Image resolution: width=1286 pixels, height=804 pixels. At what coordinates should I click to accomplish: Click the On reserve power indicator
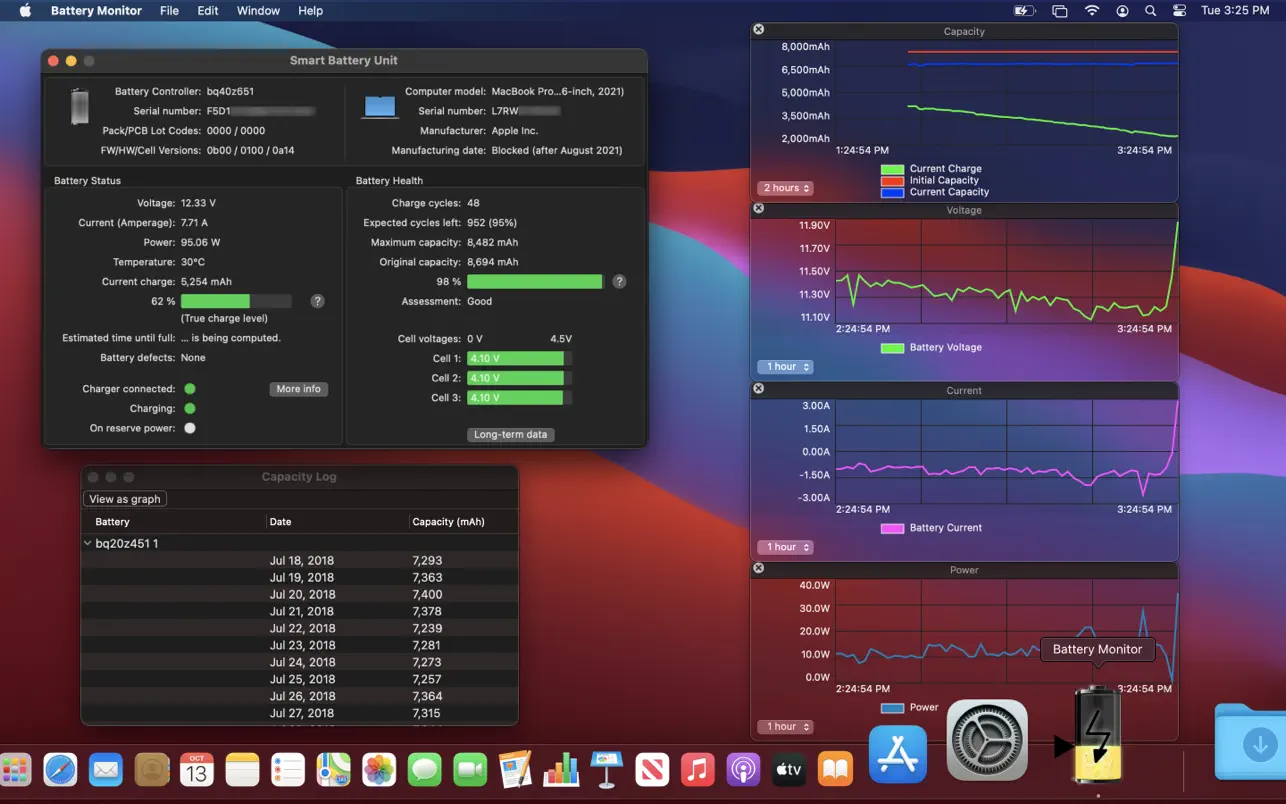coord(190,428)
